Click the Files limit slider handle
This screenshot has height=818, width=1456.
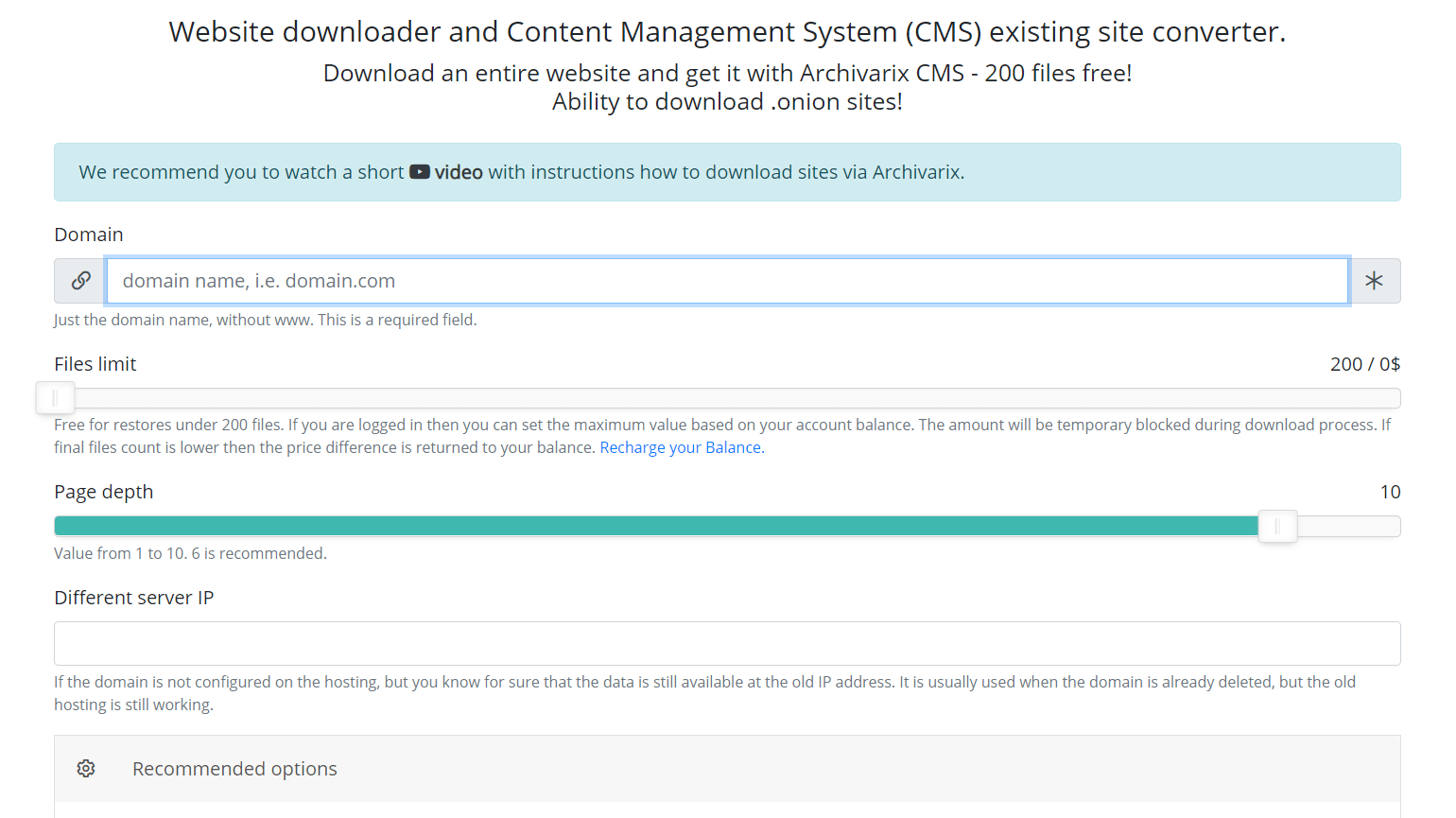[x=55, y=398]
